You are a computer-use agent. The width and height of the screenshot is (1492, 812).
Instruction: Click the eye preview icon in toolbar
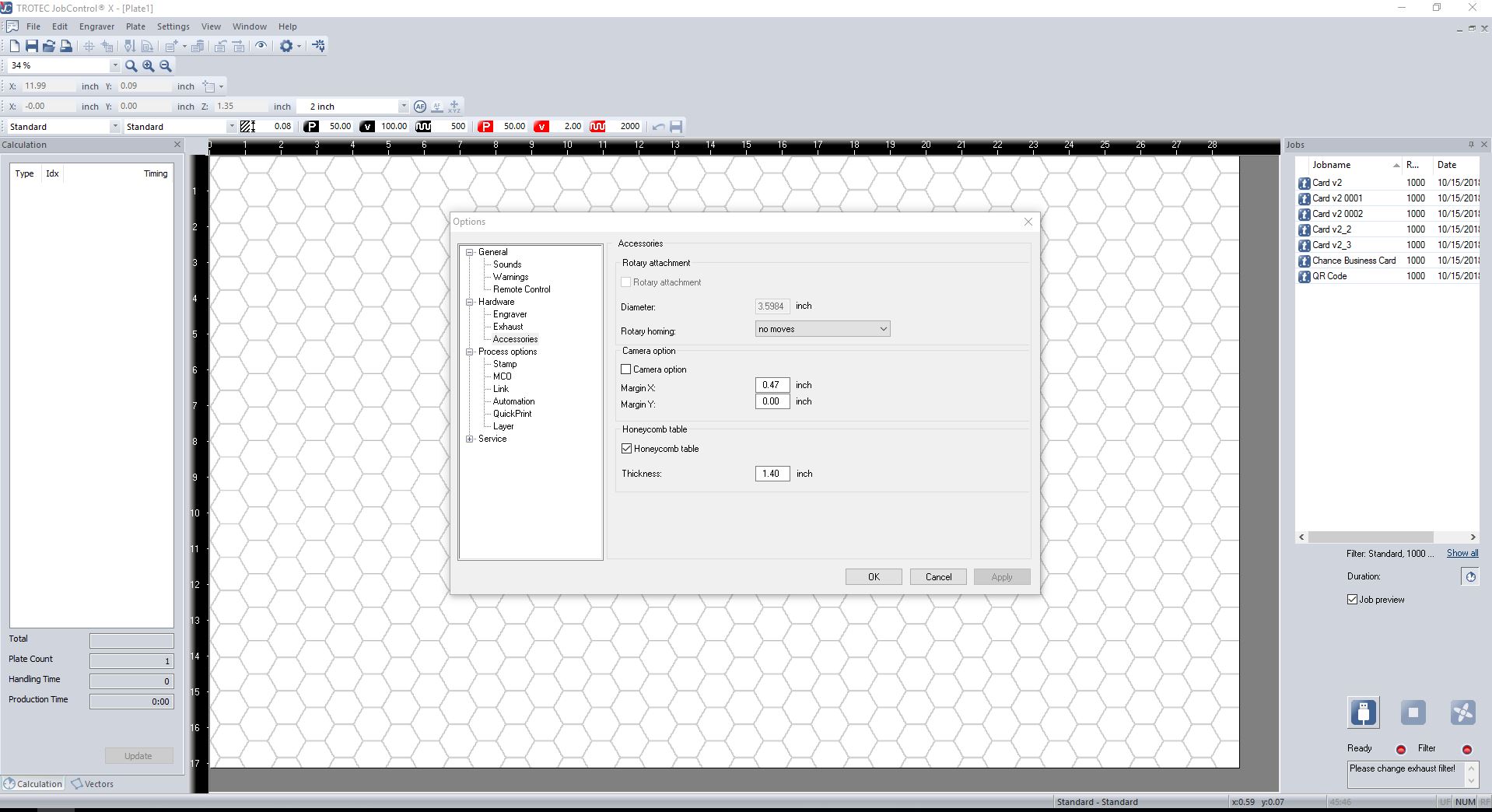[x=261, y=46]
